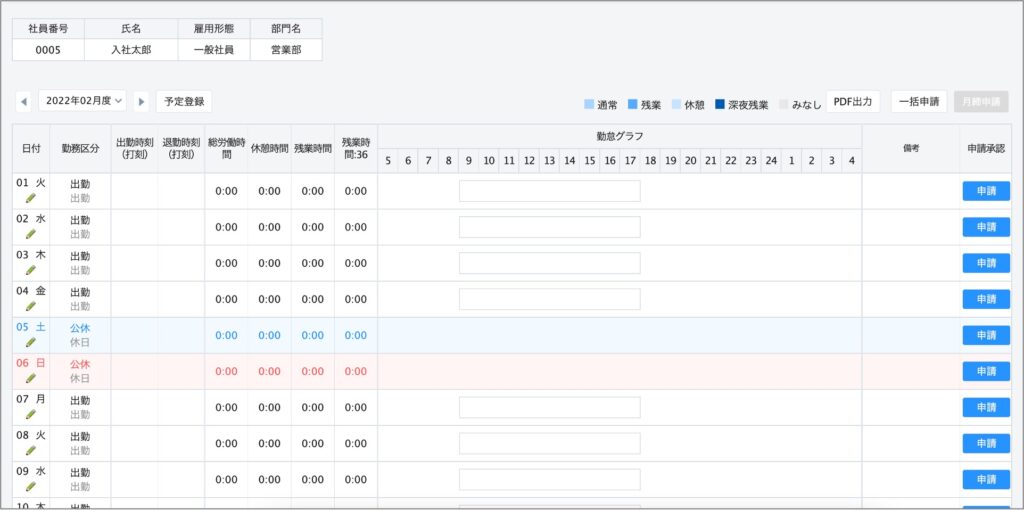Image resolution: width=1024 pixels, height=510 pixels.
Task: Click the 一括申請 bulk request button
Action: point(918,101)
